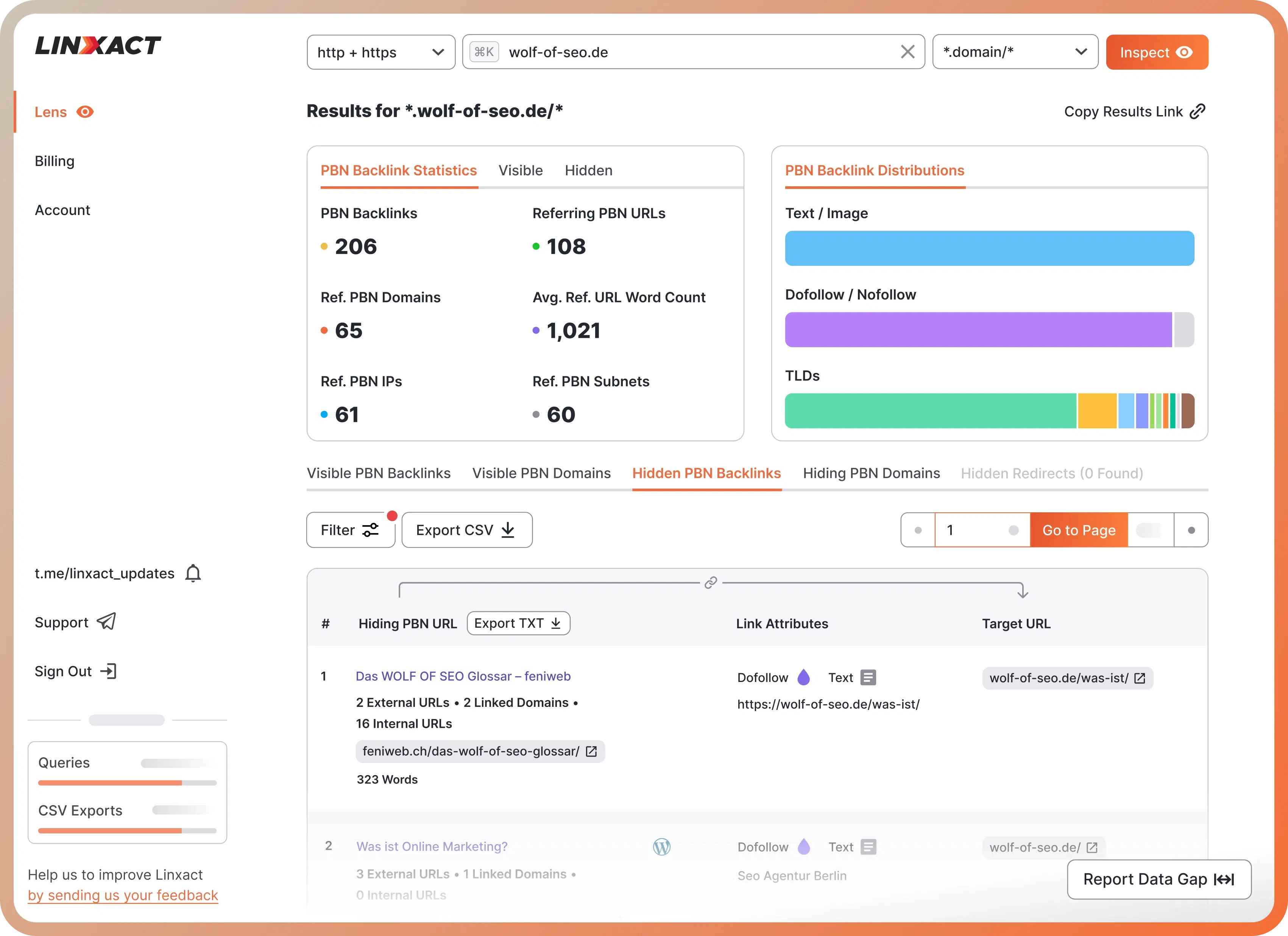Click the Export TXT download dropdown
The height and width of the screenshot is (936, 1288).
pyautogui.click(x=518, y=623)
